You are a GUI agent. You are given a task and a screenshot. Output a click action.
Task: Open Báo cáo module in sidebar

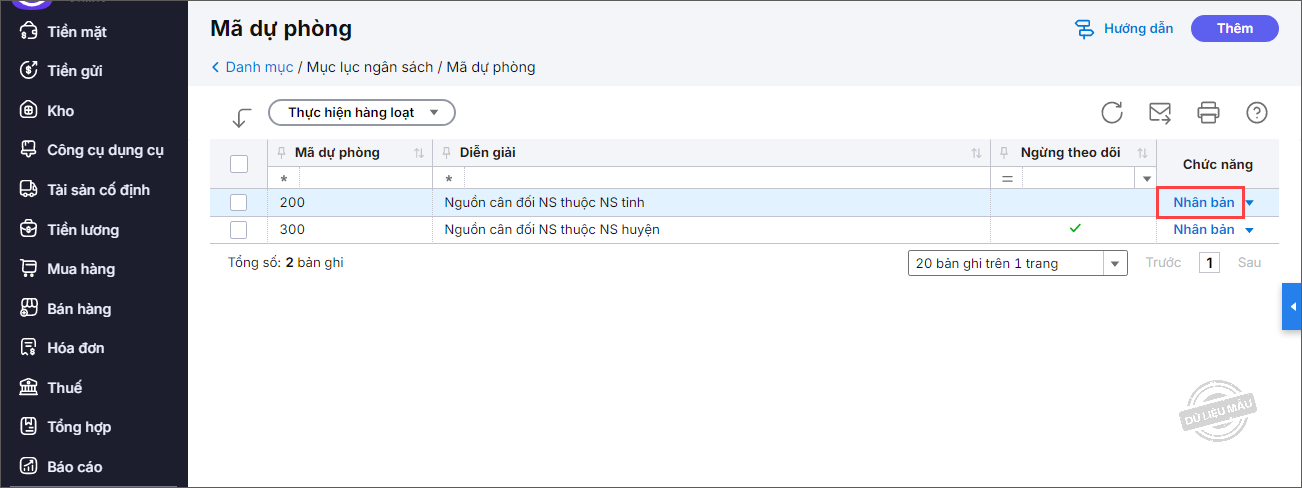[x=74, y=467]
